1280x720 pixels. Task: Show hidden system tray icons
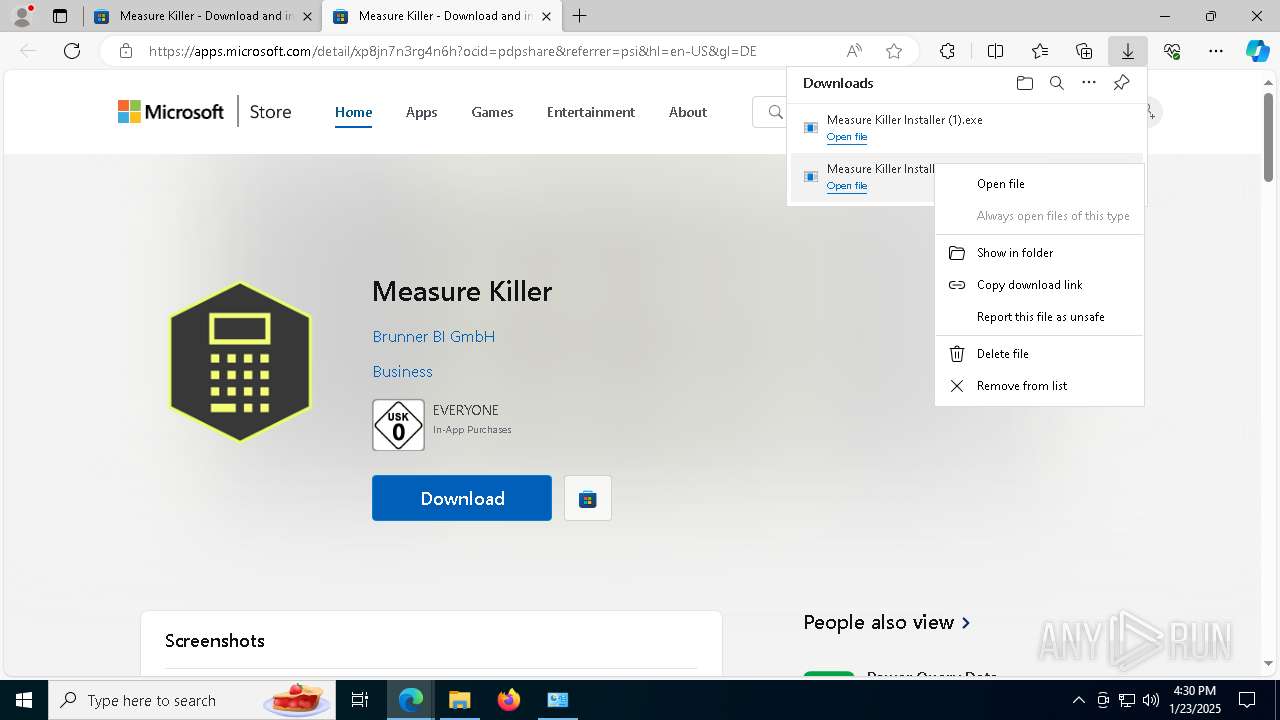point(1078,700)
